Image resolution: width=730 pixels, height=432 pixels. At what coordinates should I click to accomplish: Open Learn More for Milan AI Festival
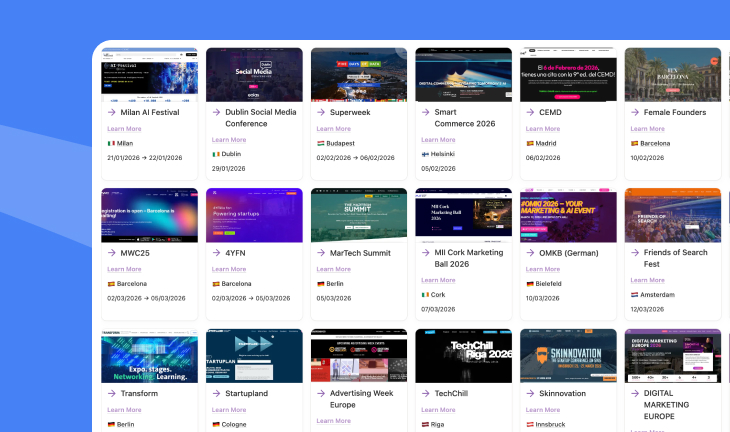click(x=124, y=129)
